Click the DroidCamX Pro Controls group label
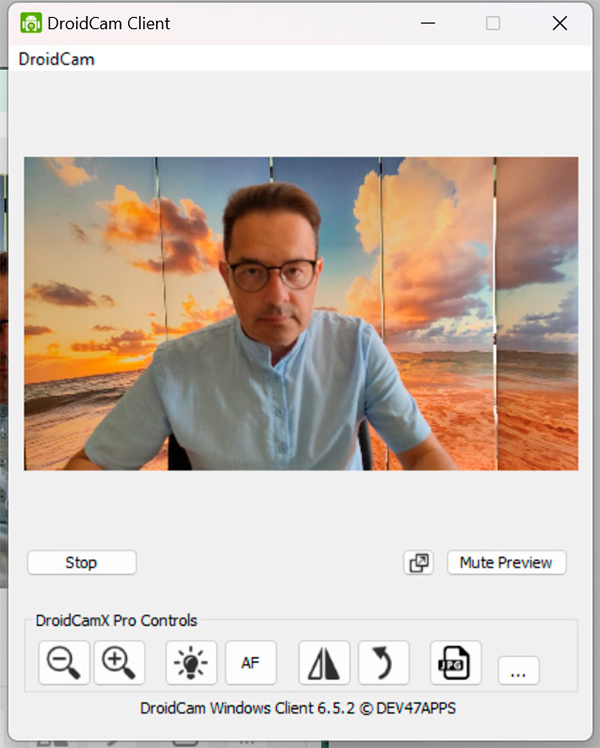The image size is (600, 748). (x=116, y=620)
